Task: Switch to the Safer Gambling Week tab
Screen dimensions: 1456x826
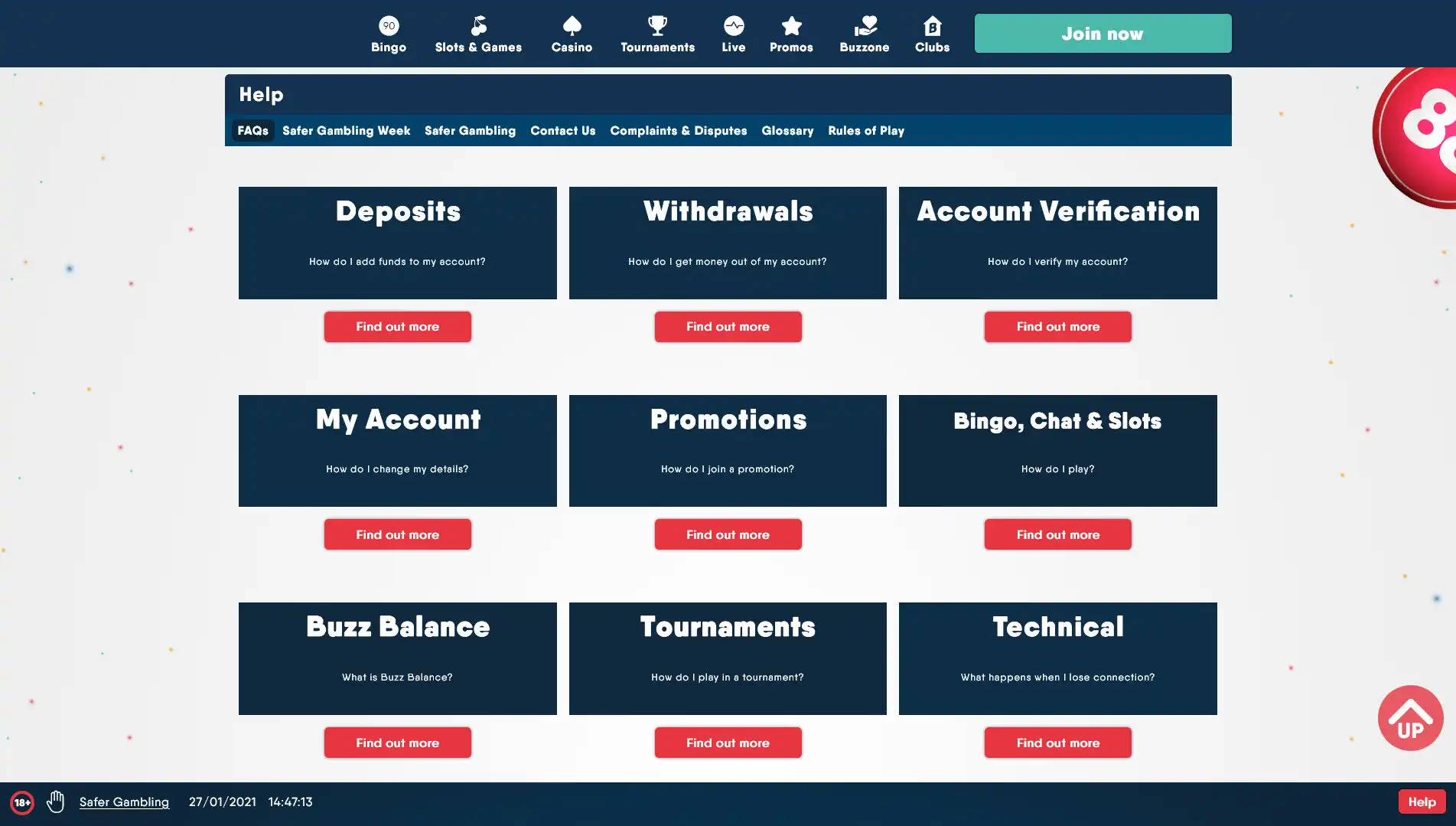Action: pos(346,131)
